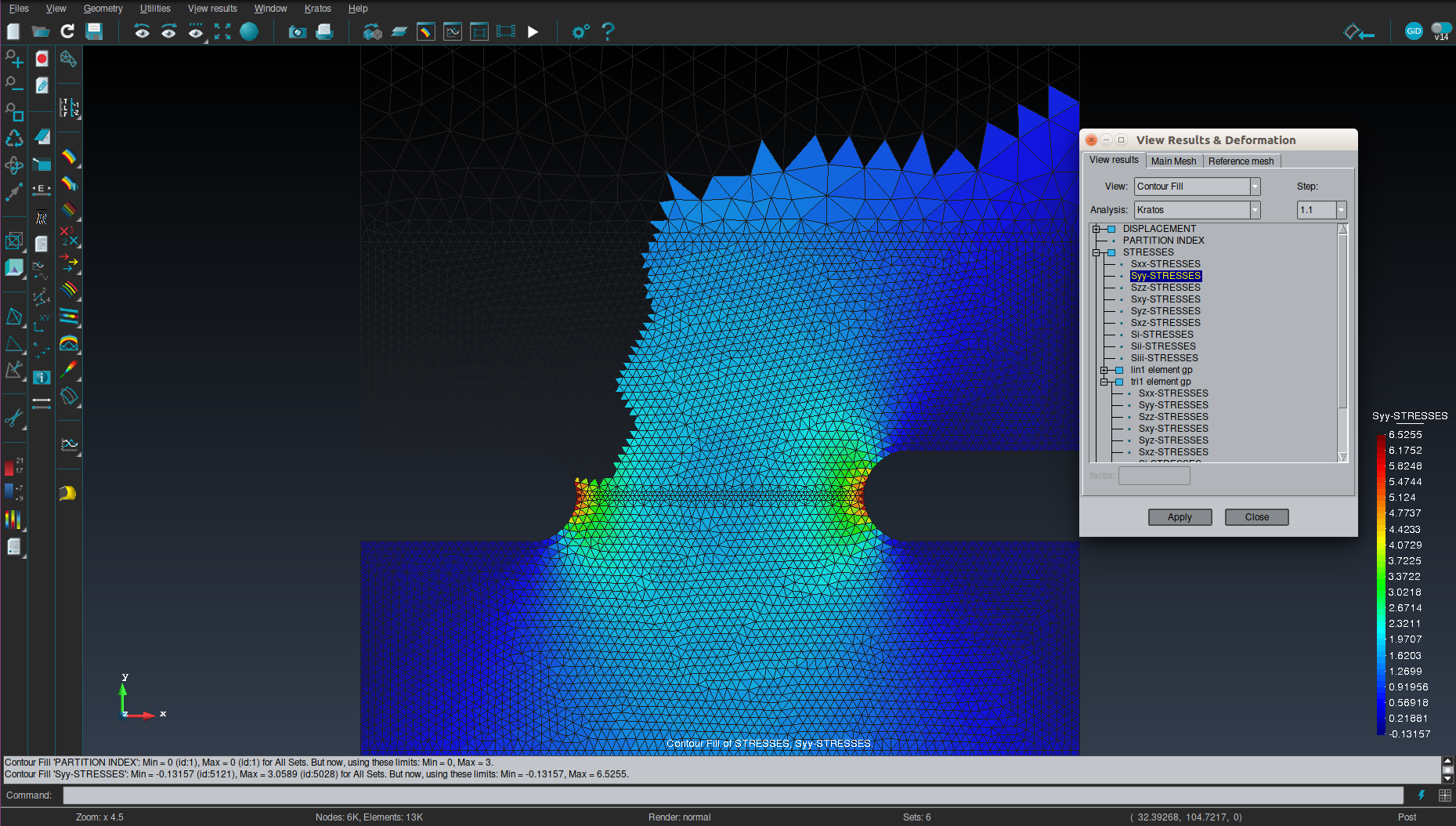This screenshot has height=826, width=1456.
Task: Click the cubes preprocess toggle icon
Action: point(373,31)
